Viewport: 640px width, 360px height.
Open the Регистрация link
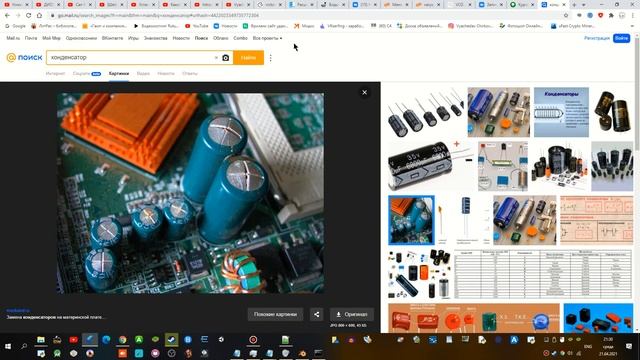597,38
